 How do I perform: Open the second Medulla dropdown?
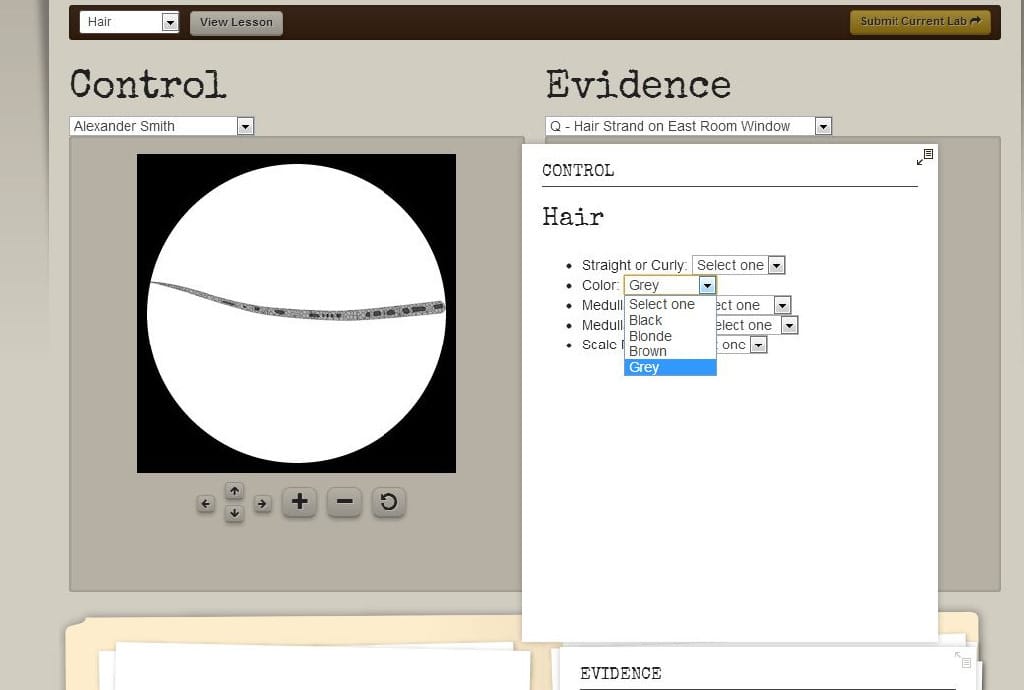790,325
